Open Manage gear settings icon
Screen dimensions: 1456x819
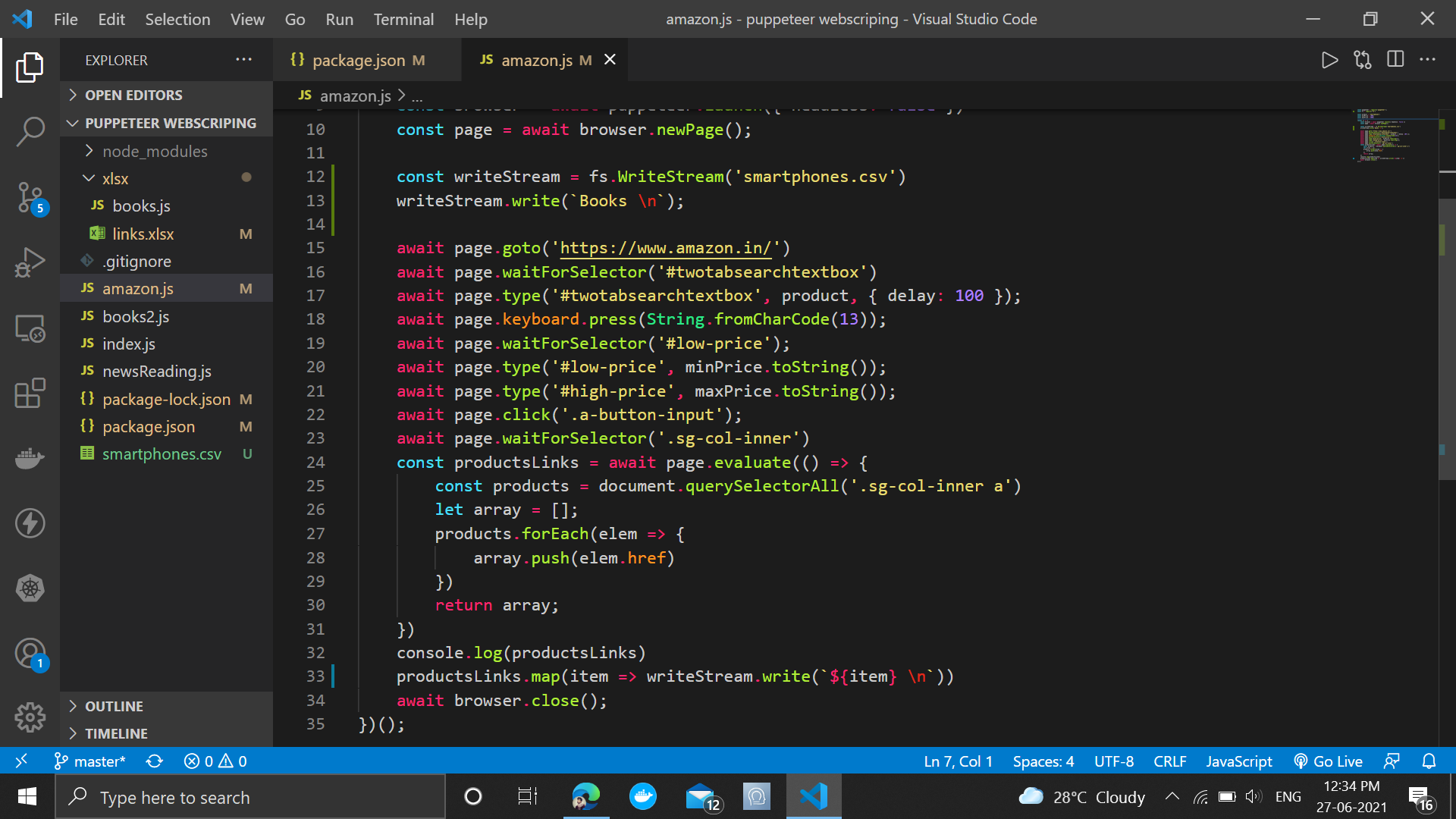point(30,717)
